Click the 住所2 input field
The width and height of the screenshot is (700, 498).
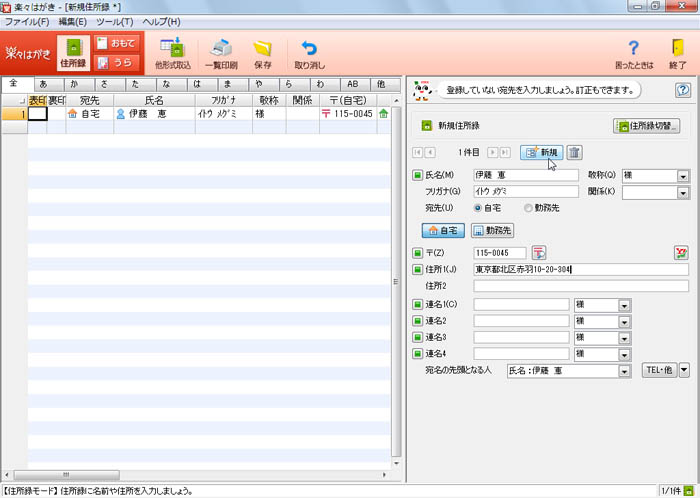[x=581, y=286]
